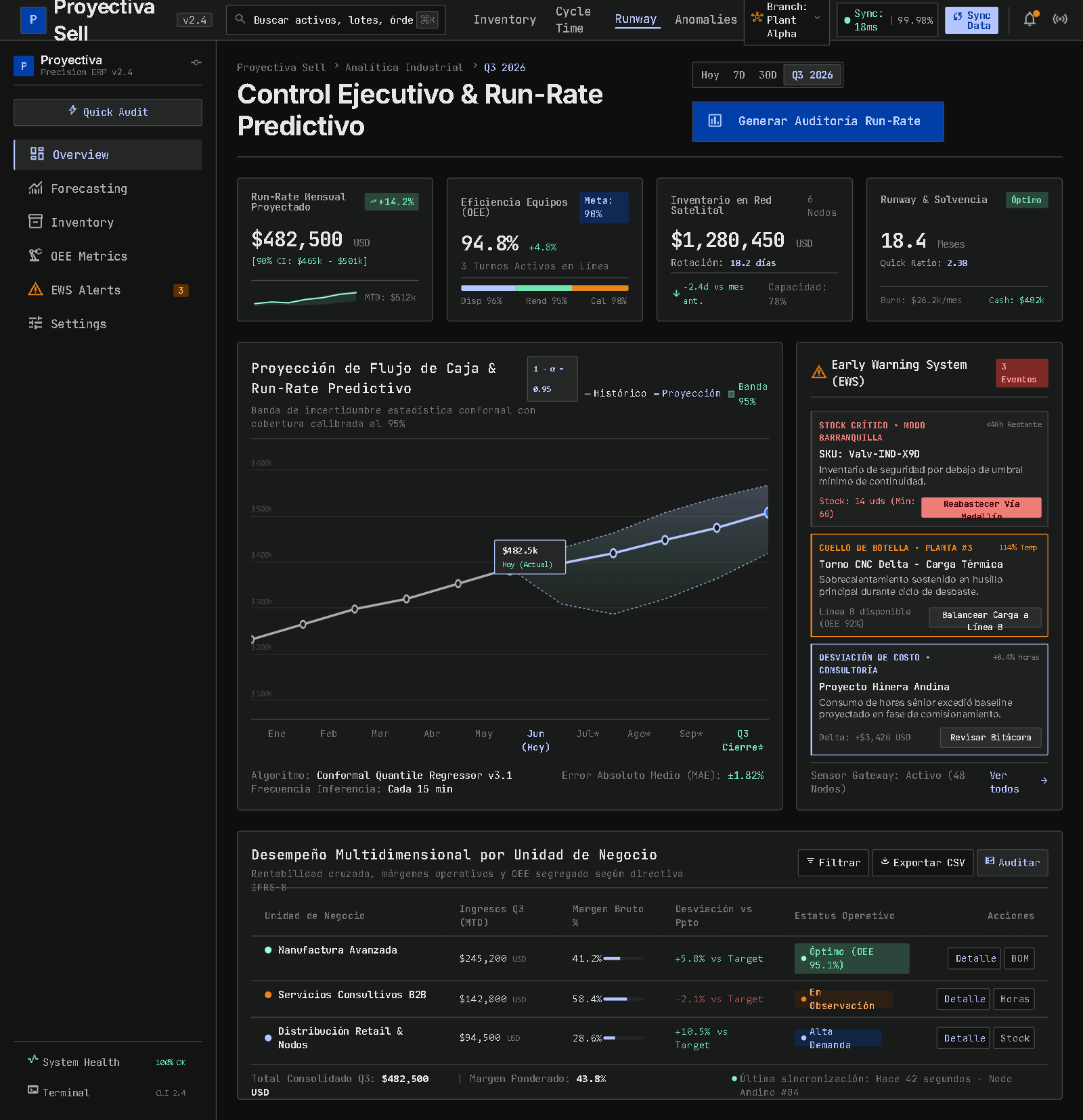
Task: Open the Inventory top navigation tab
Action: point(504,20)
